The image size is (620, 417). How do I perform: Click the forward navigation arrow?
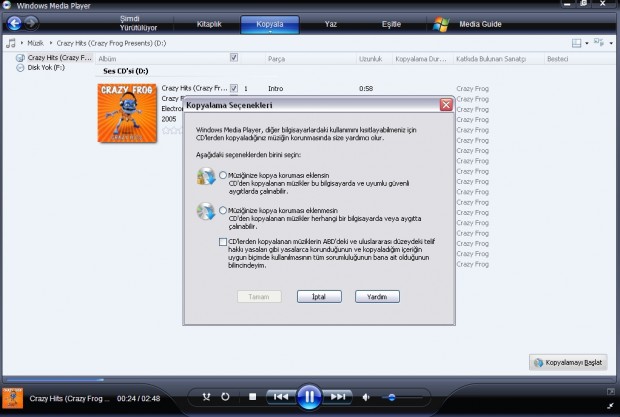tap(31, 23)
